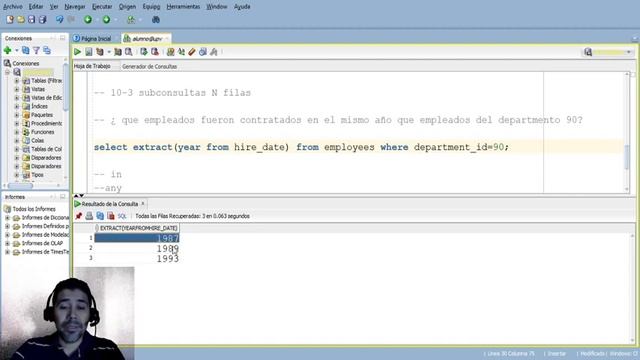This screenshot has height=360, width=640.
Task: Click inside the select statement line in editor
Action: pos(301,147)
